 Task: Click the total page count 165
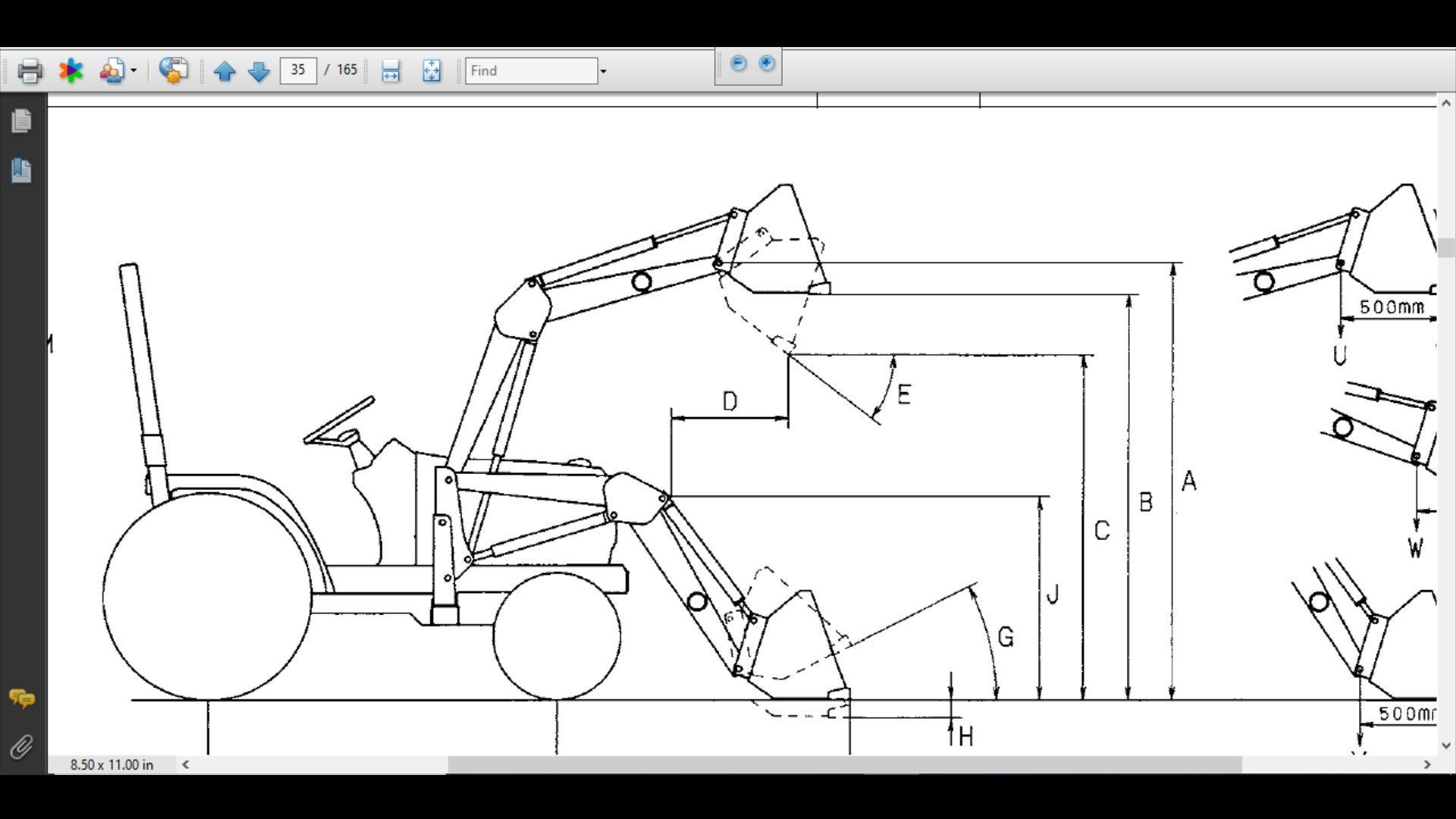tap(347, 71)
